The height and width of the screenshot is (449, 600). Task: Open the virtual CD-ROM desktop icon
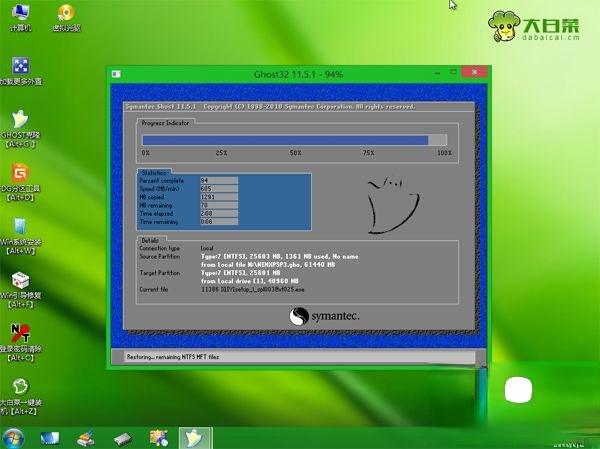pos(66,14)
